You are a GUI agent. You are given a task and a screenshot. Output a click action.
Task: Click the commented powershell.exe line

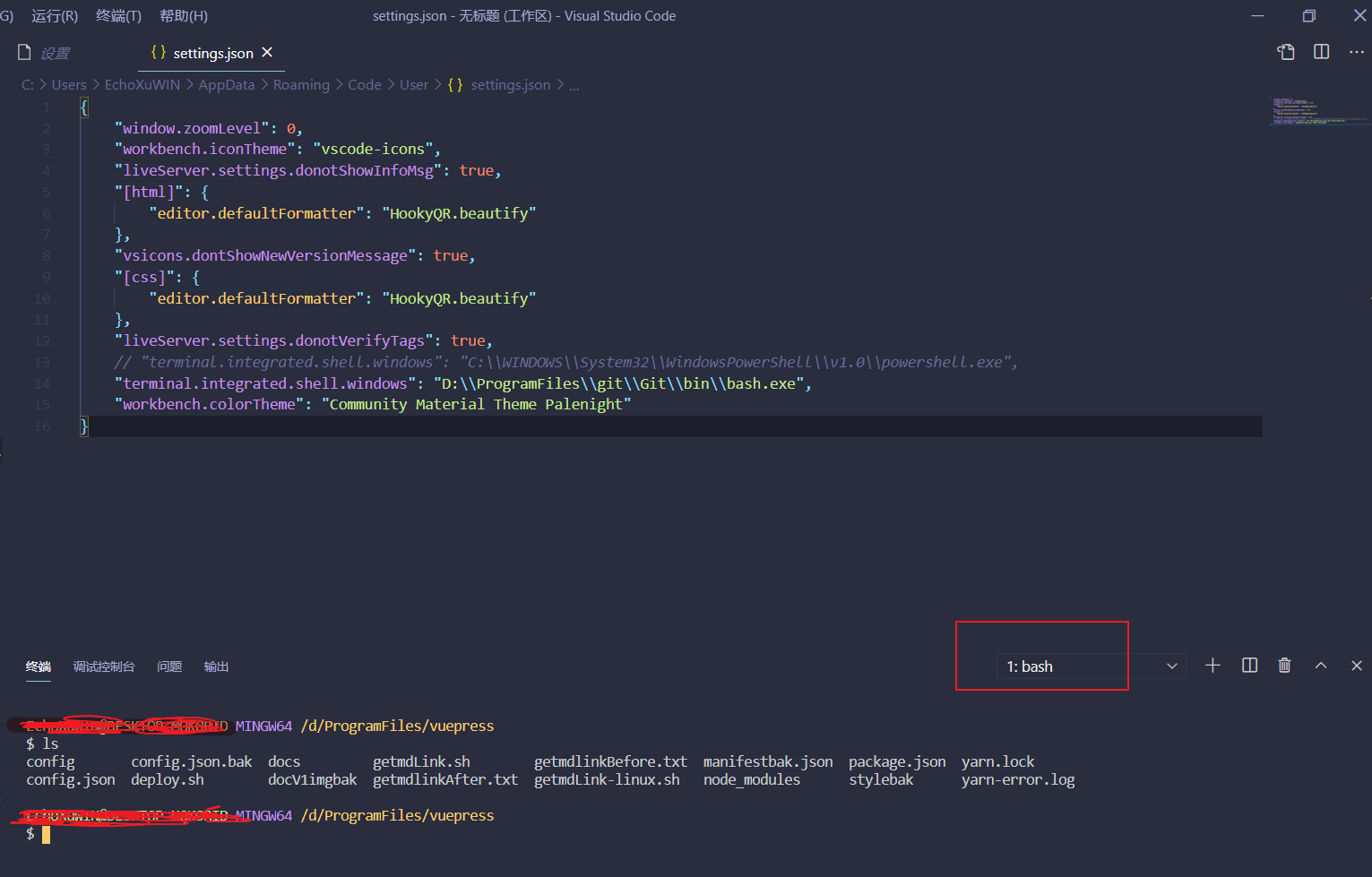(566, 363)
